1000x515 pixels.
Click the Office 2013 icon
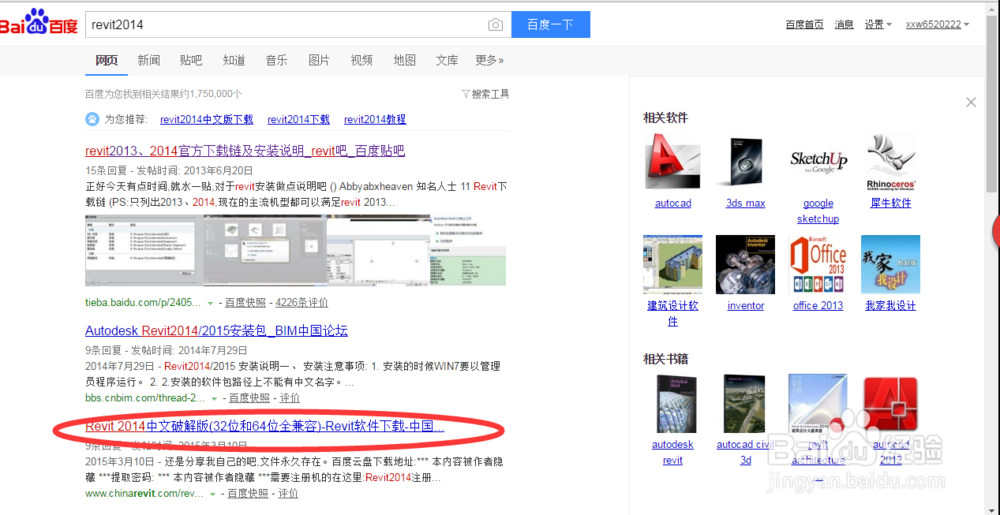818,265
